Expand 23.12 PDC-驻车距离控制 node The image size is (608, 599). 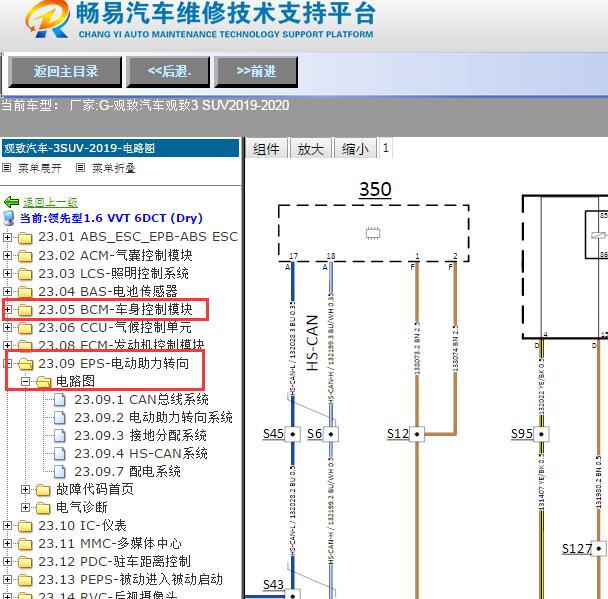pyautogui.click(x=7, y=561)
